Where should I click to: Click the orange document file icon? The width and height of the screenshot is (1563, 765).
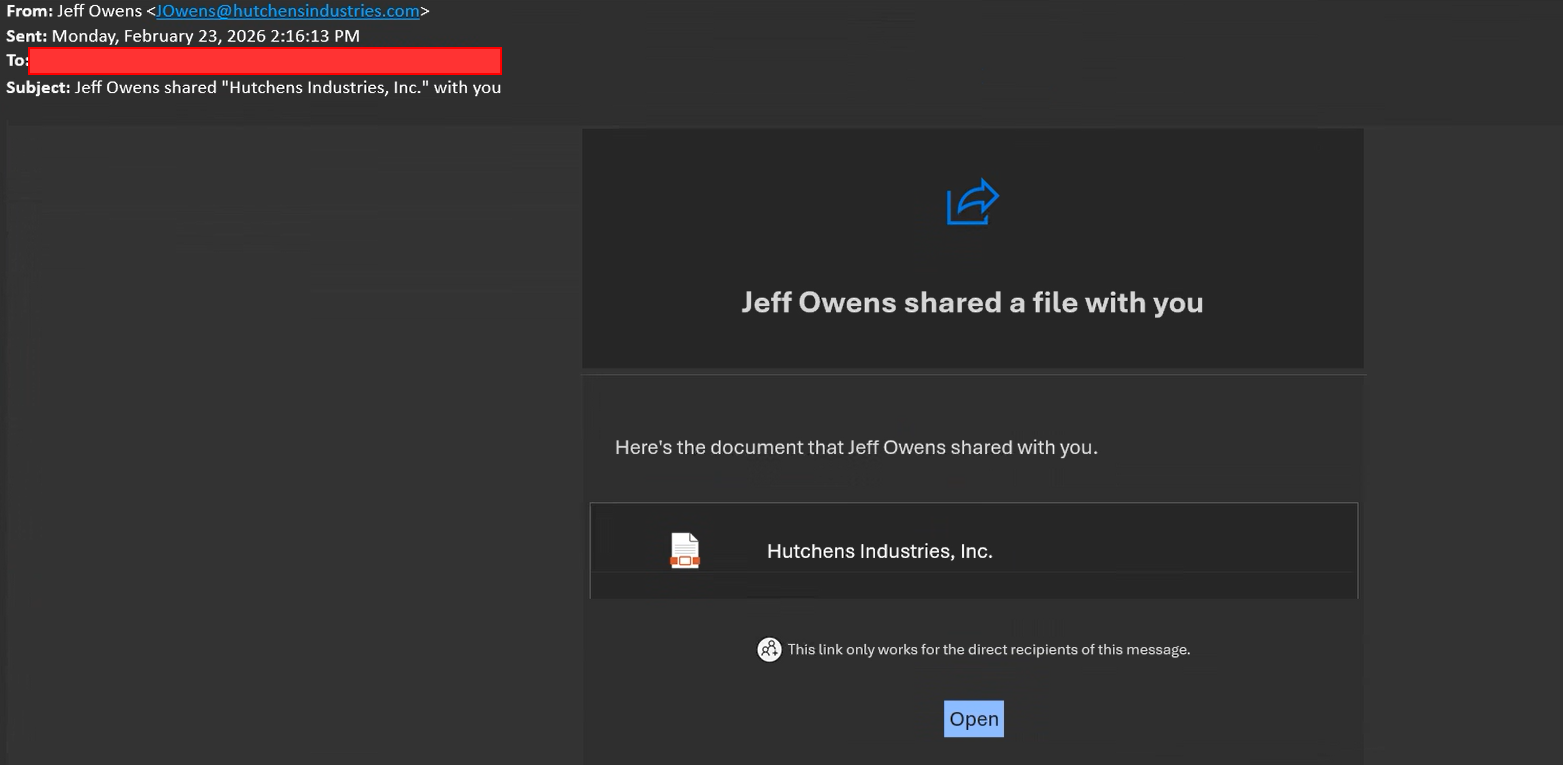point(685,551)
